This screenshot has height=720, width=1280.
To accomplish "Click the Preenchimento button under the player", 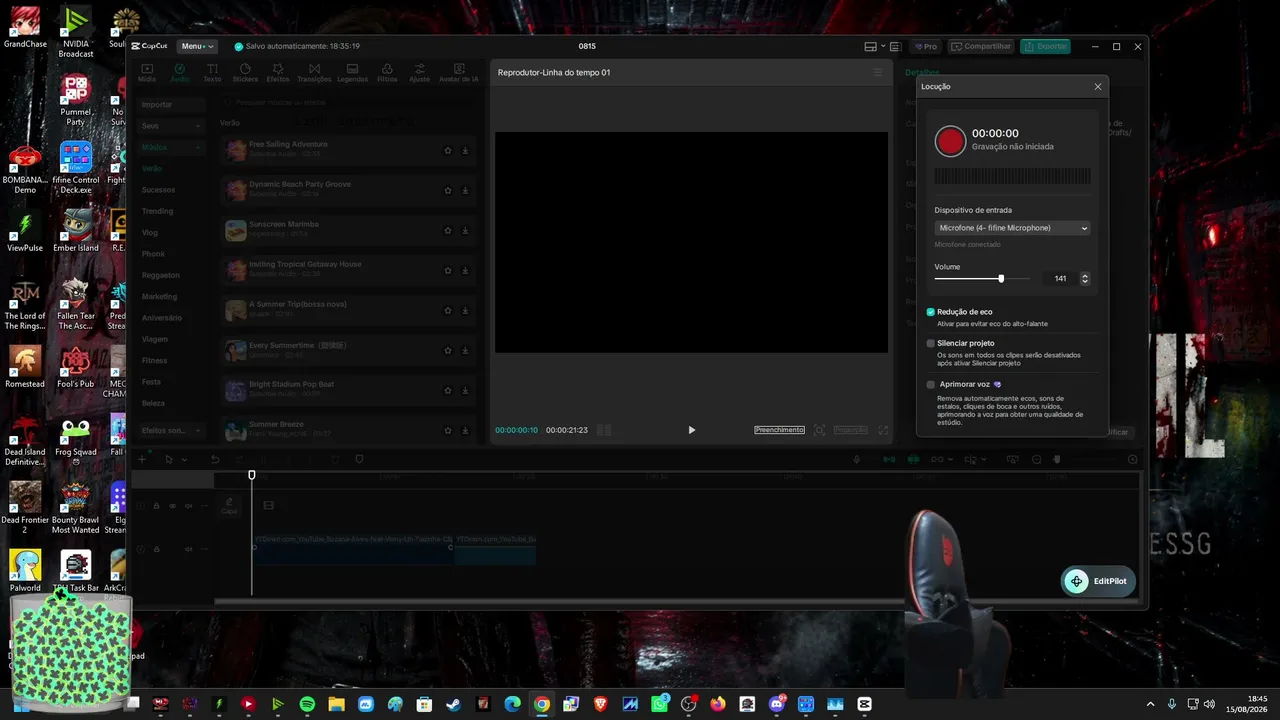I will [779, 430].
